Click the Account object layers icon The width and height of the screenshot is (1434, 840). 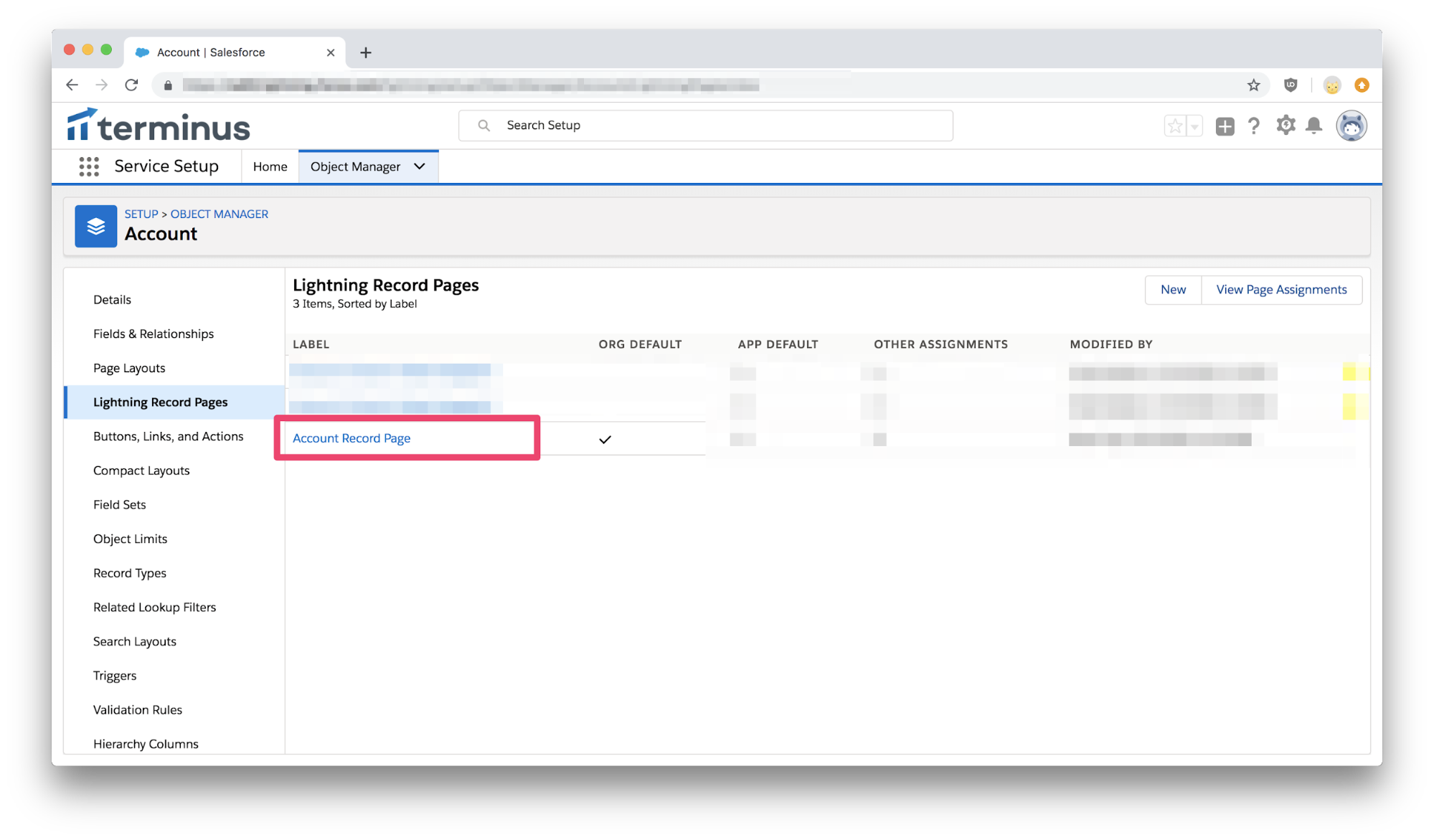[x=96, y=227]
